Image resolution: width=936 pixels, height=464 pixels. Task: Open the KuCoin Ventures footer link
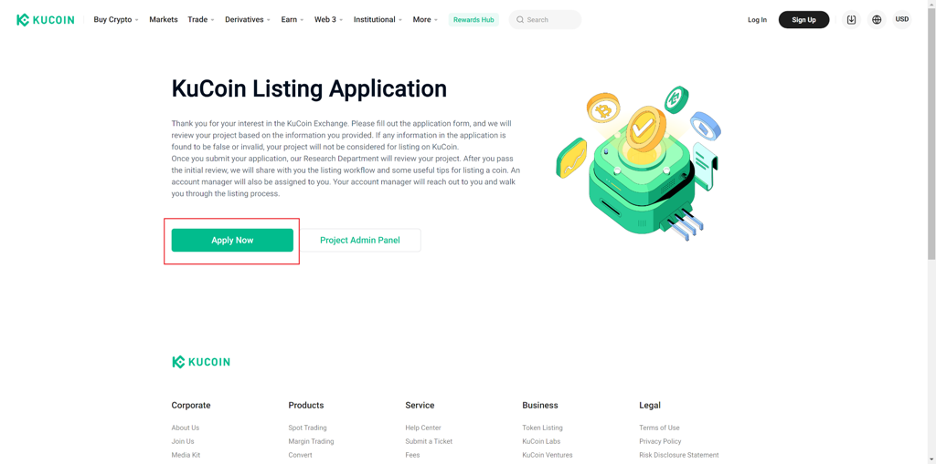point(547,455)
